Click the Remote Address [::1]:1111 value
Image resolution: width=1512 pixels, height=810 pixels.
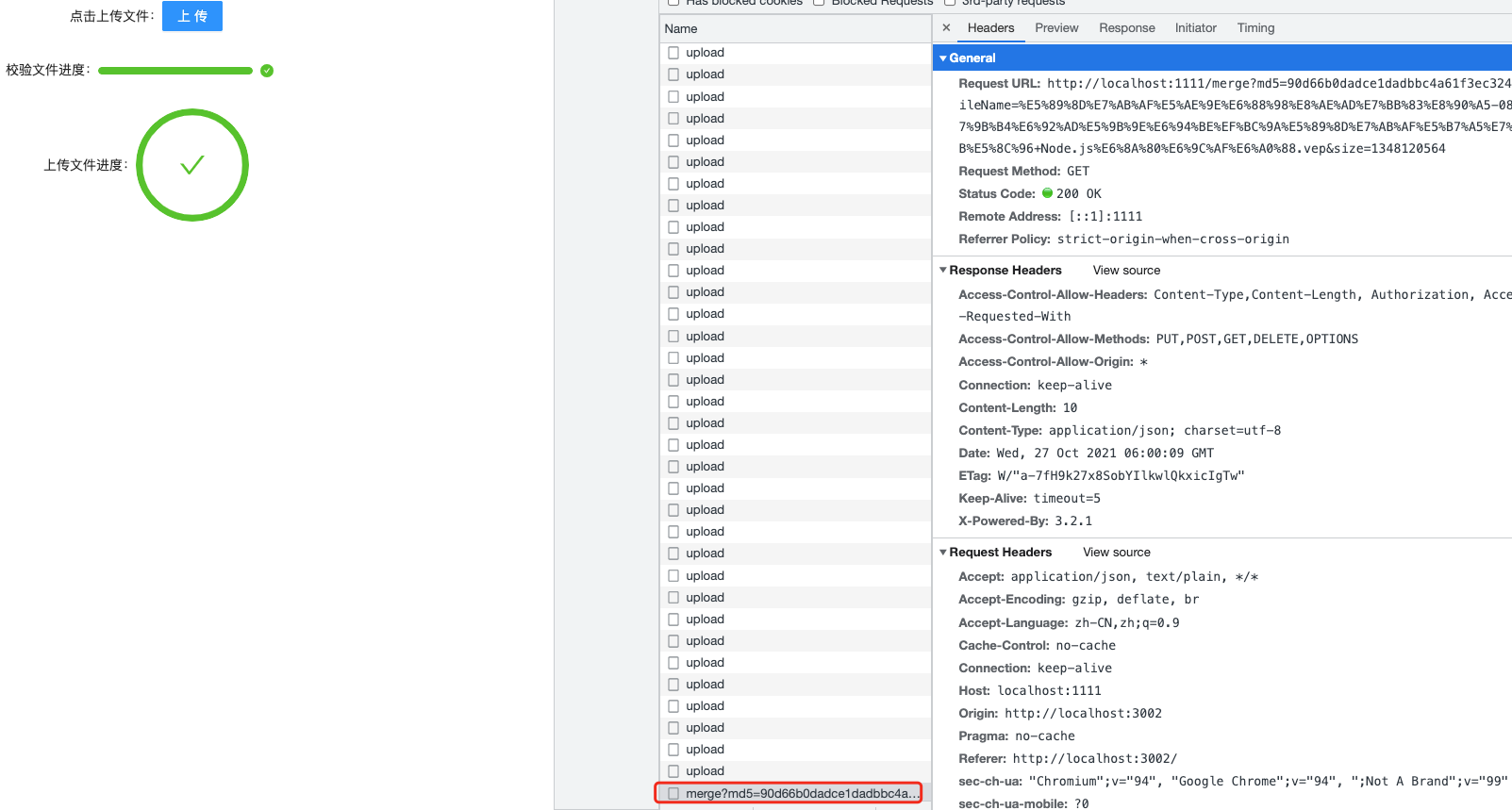point(1105,216)
